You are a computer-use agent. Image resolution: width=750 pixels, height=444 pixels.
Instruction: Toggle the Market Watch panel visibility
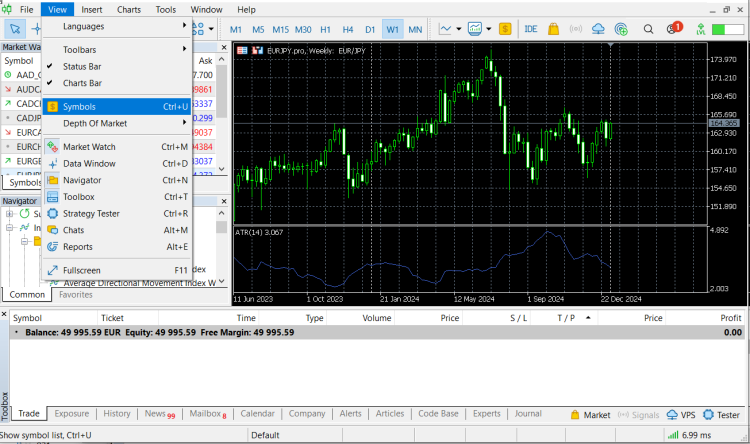tap(89, 147)
